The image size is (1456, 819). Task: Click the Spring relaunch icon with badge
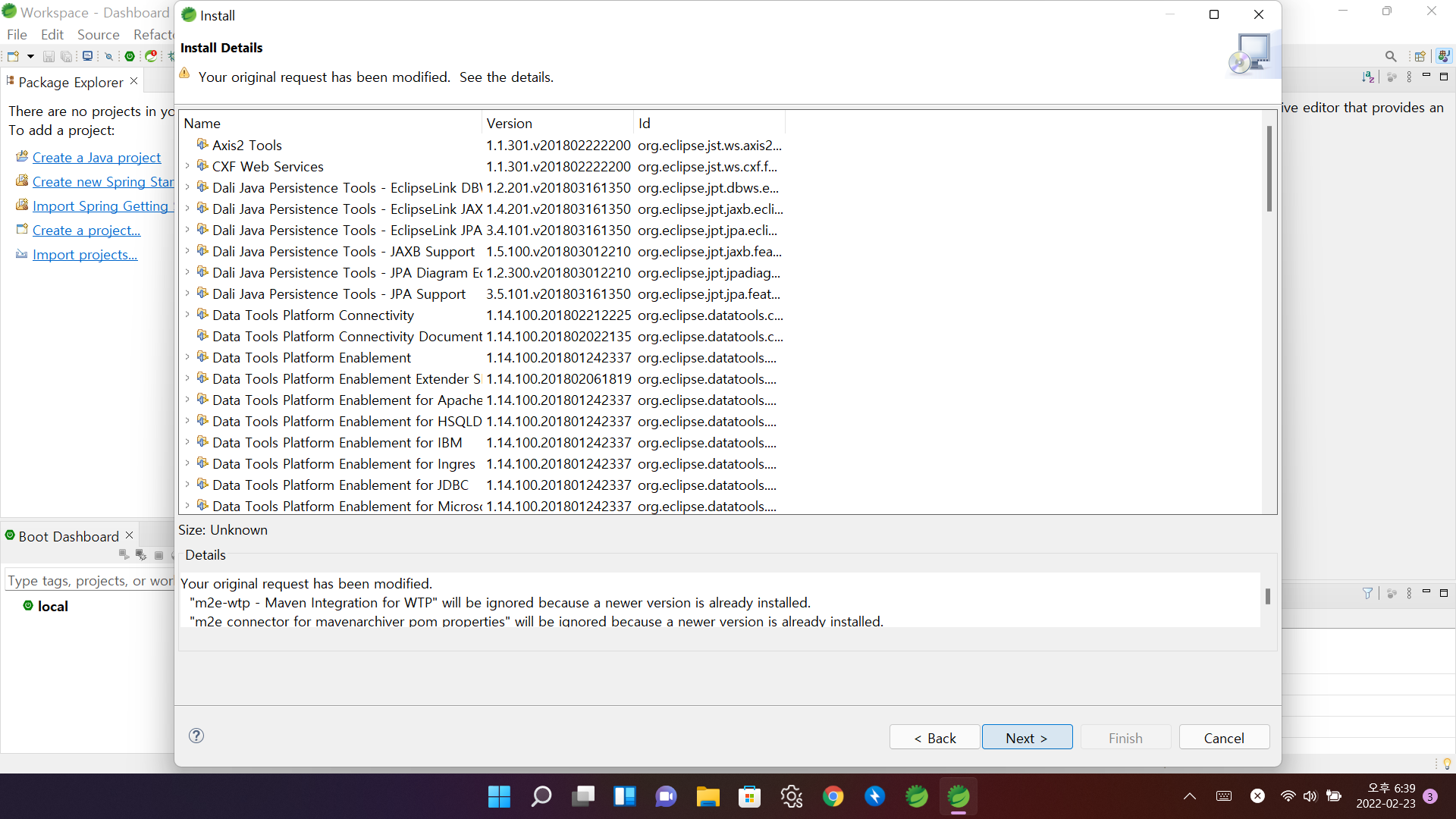point(152,56)
